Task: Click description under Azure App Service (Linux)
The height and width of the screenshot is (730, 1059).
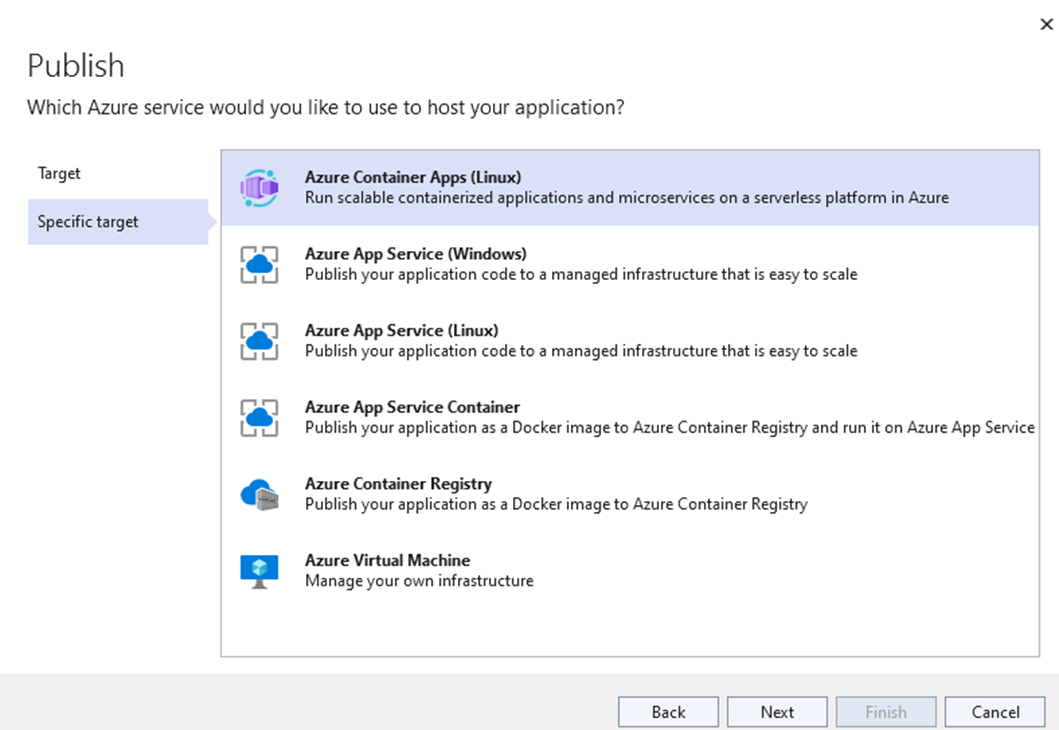Action: (581, 351)
